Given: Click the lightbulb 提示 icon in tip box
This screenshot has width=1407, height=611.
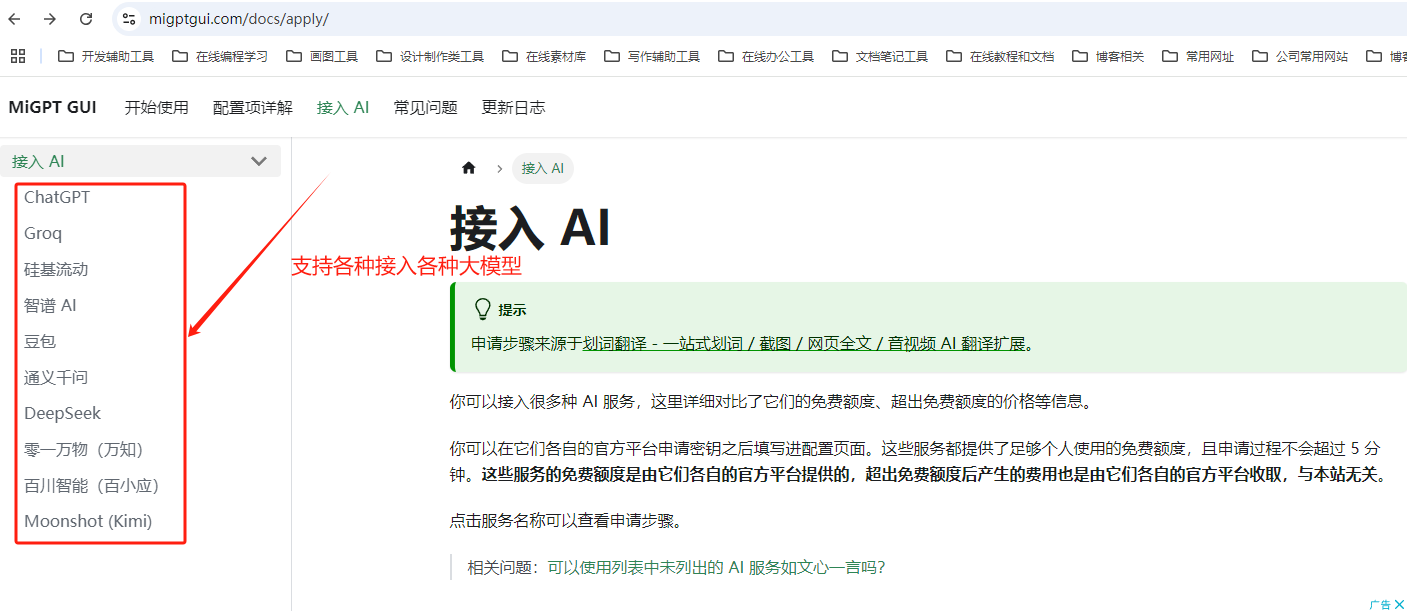Looking at the screenshot, I should coord(482,309).
